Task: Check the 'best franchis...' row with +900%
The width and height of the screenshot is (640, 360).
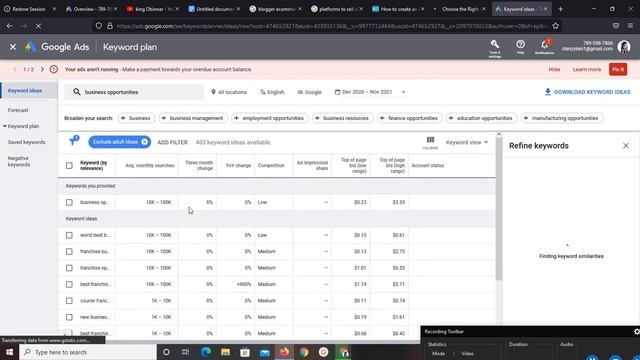Action: coord(69,284)
